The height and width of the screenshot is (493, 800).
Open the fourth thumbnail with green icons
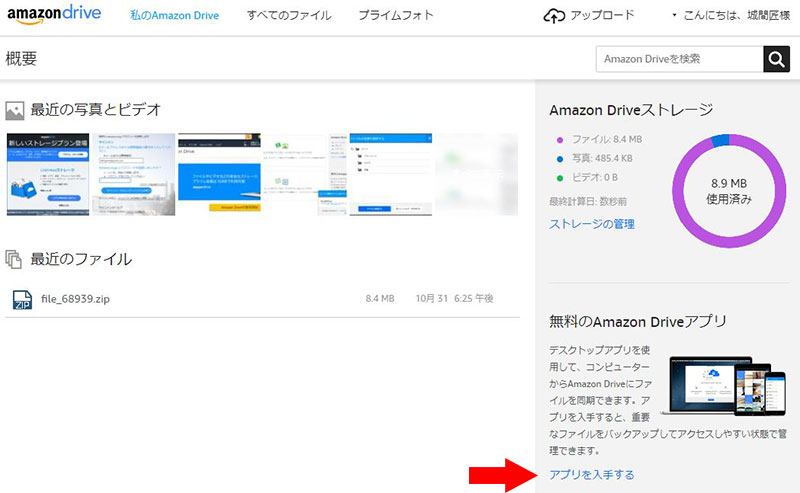point(305,175)
